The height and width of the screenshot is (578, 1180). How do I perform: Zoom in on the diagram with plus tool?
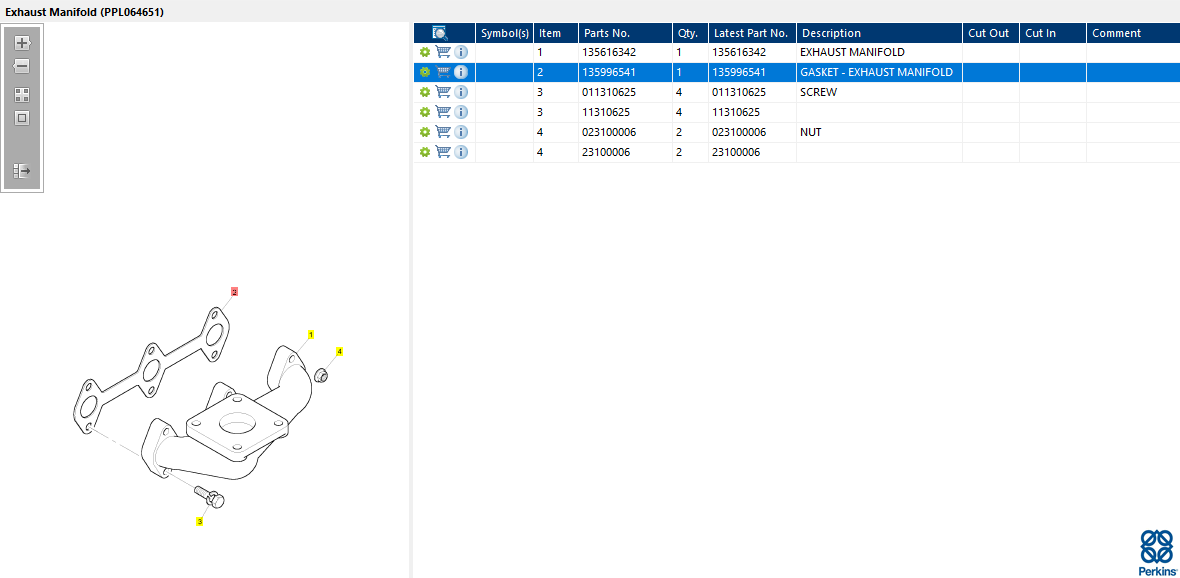[x=22, y=43]
